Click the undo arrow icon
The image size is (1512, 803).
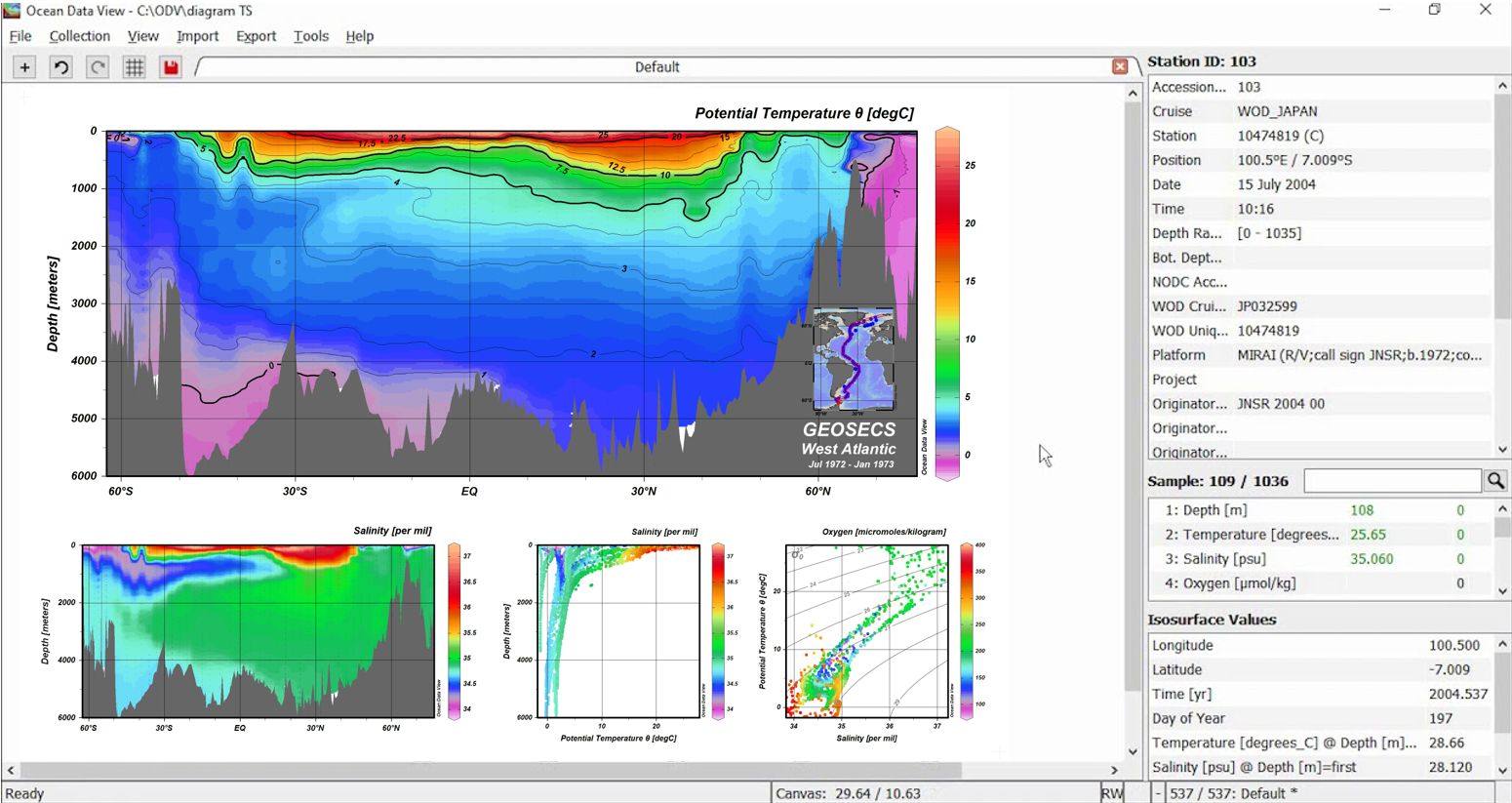[x=60, y=67]
